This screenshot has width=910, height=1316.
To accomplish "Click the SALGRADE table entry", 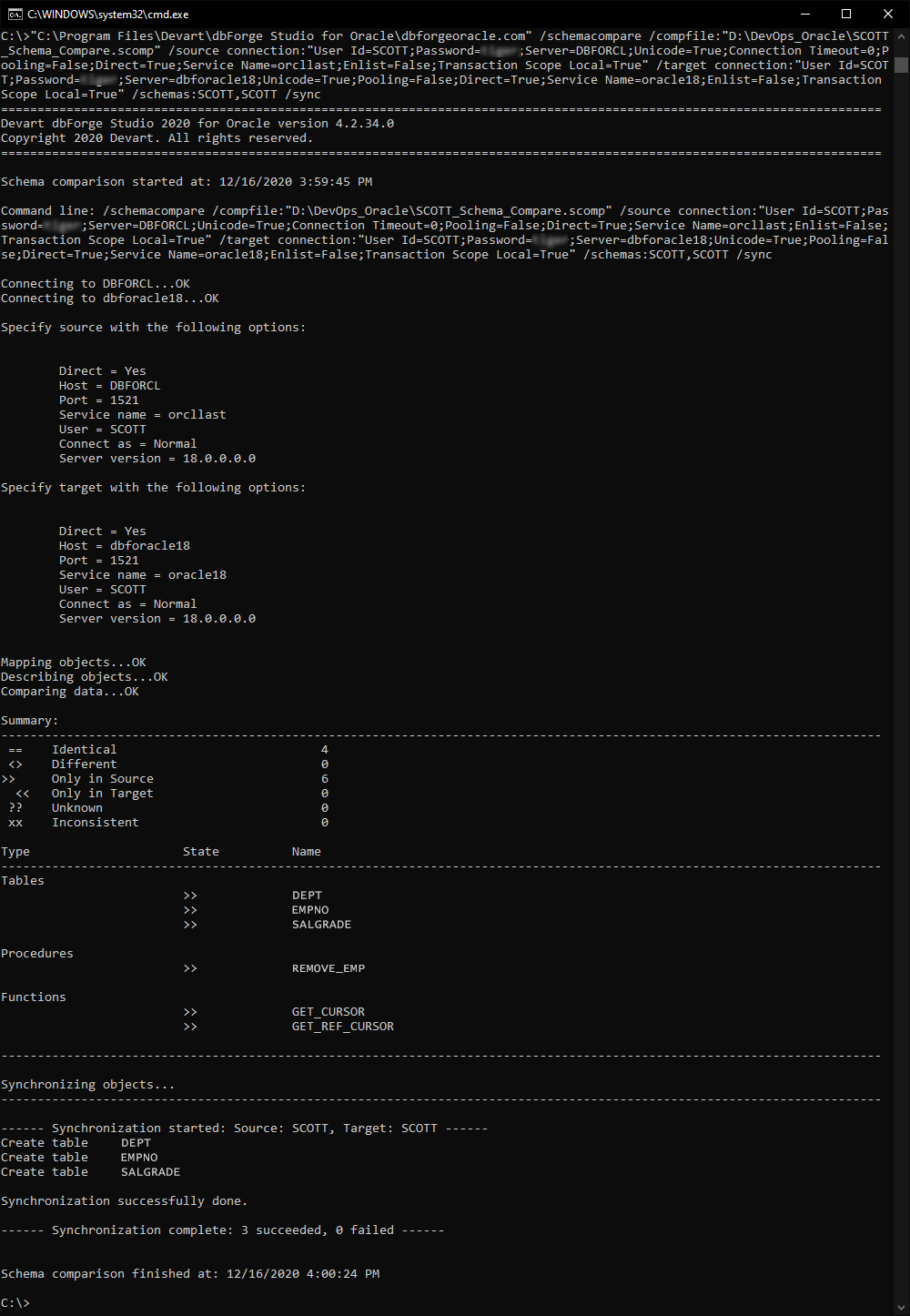I will [321, 924].
